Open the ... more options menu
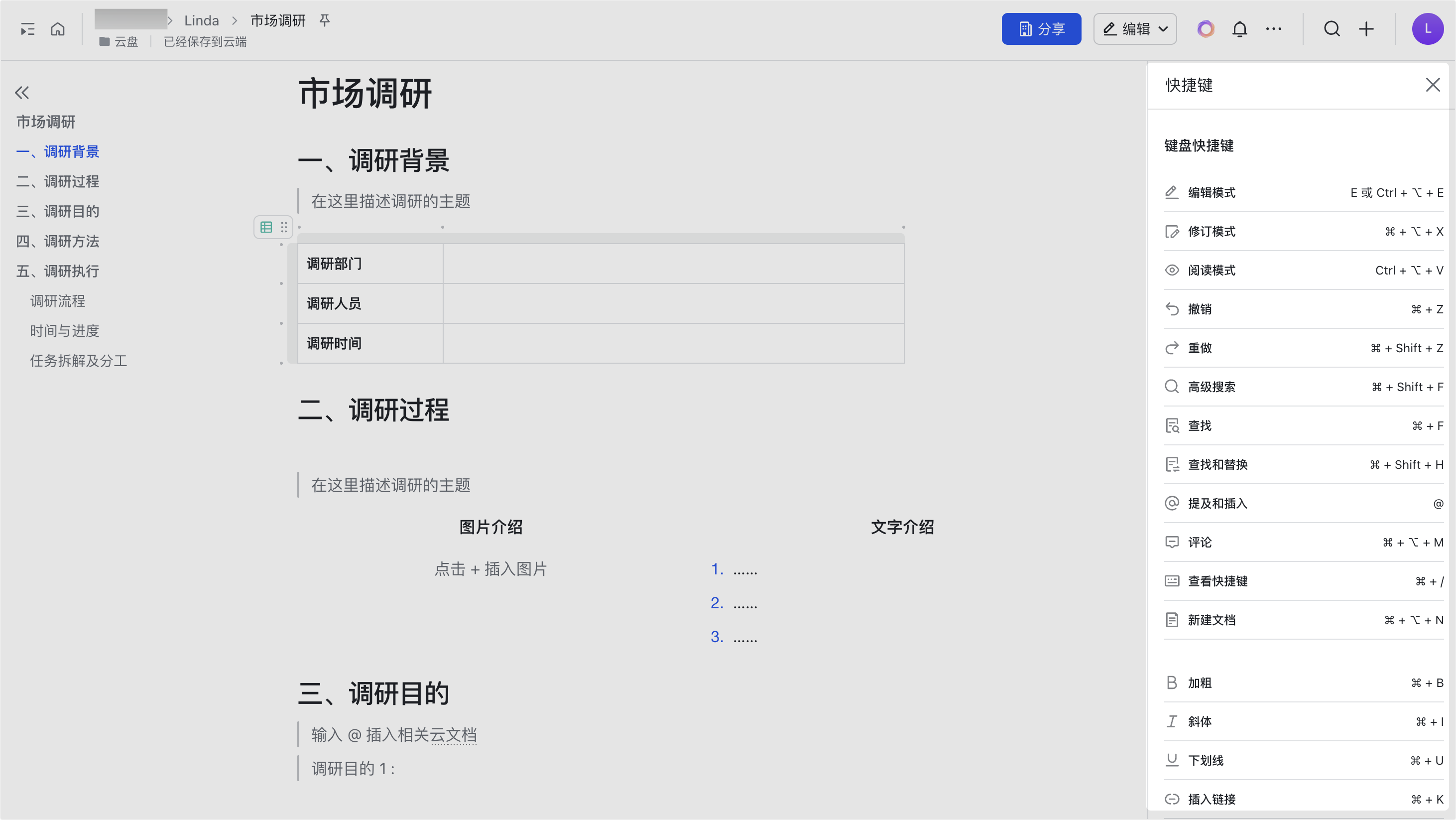The image size is (1456, 820). click(1273, 28)
